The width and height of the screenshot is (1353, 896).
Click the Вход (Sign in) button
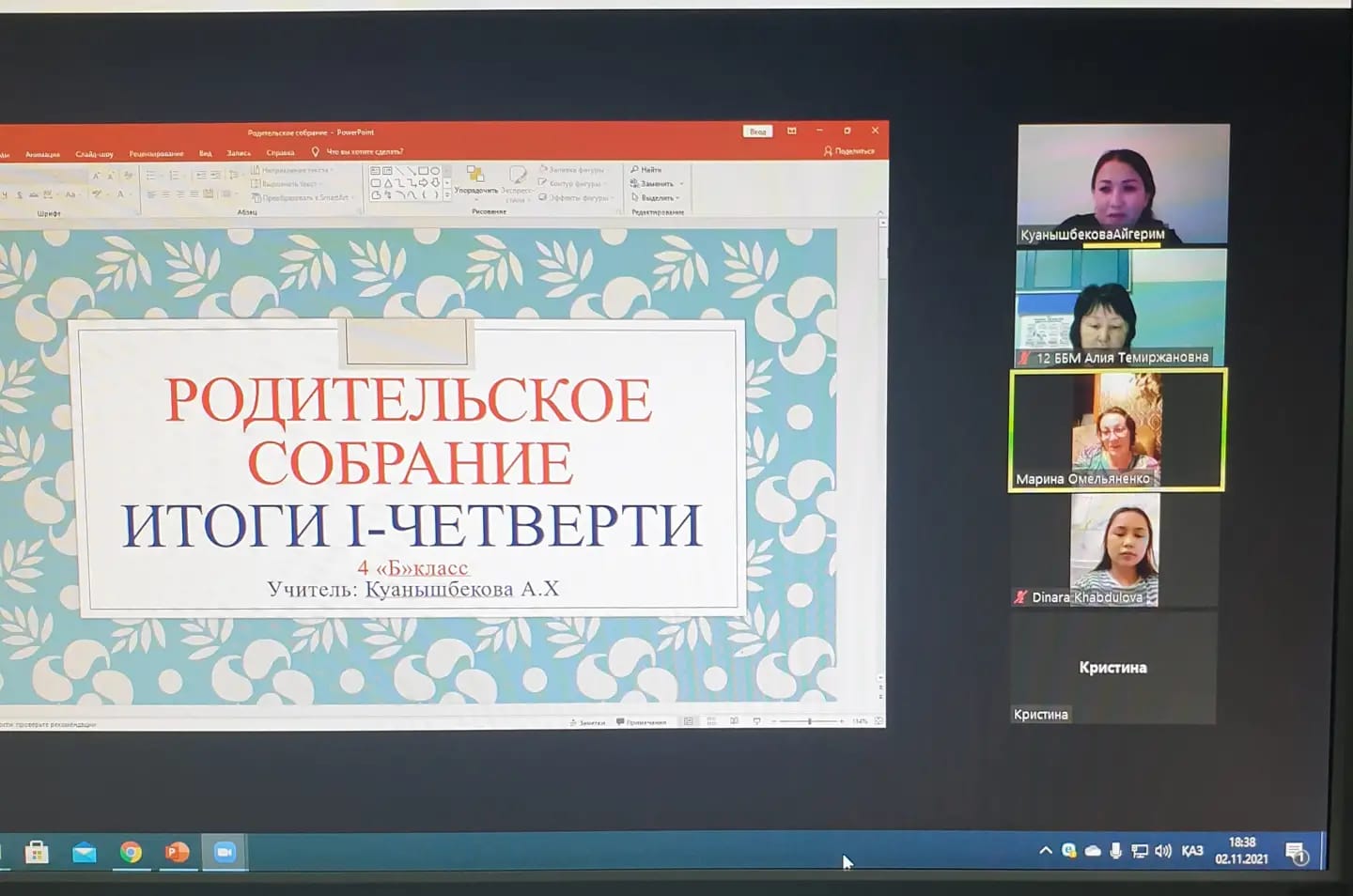point(757,131)
